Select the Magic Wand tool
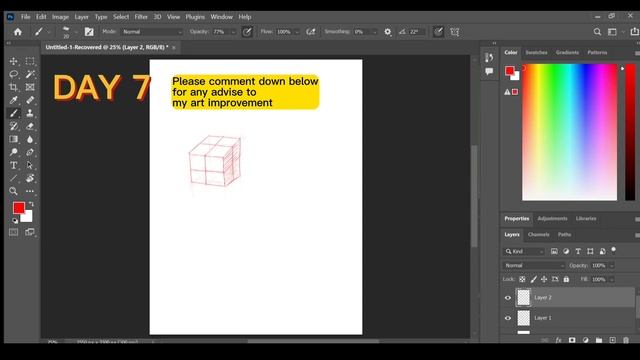 (30, 74)
